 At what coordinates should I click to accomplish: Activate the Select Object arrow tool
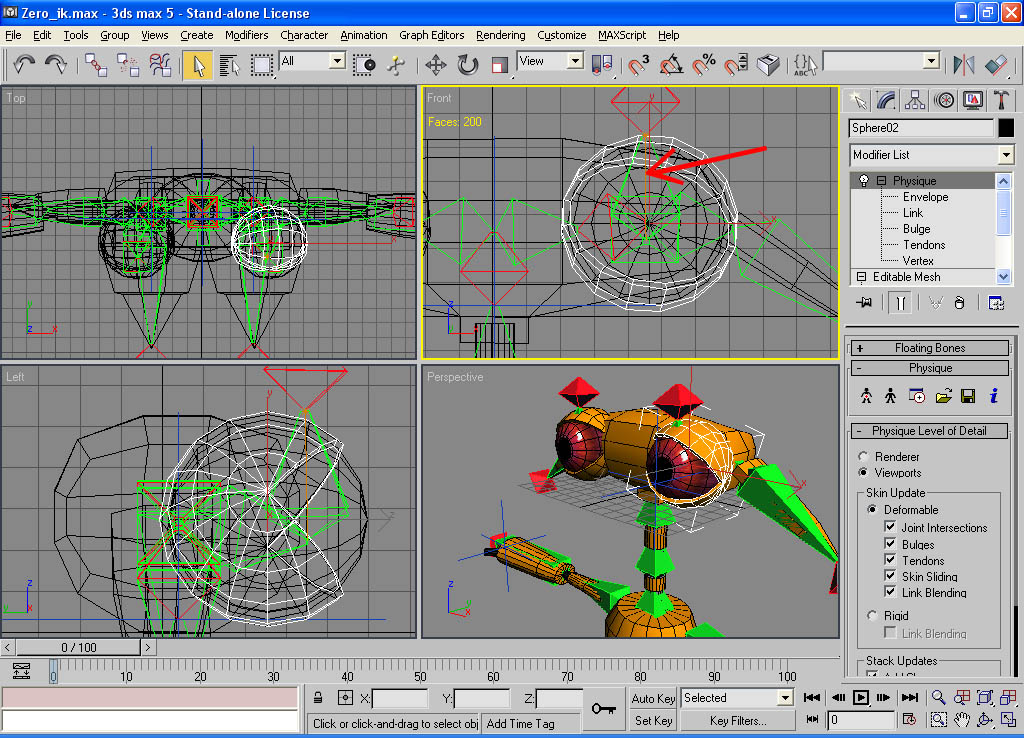click(x=198, y=65)
